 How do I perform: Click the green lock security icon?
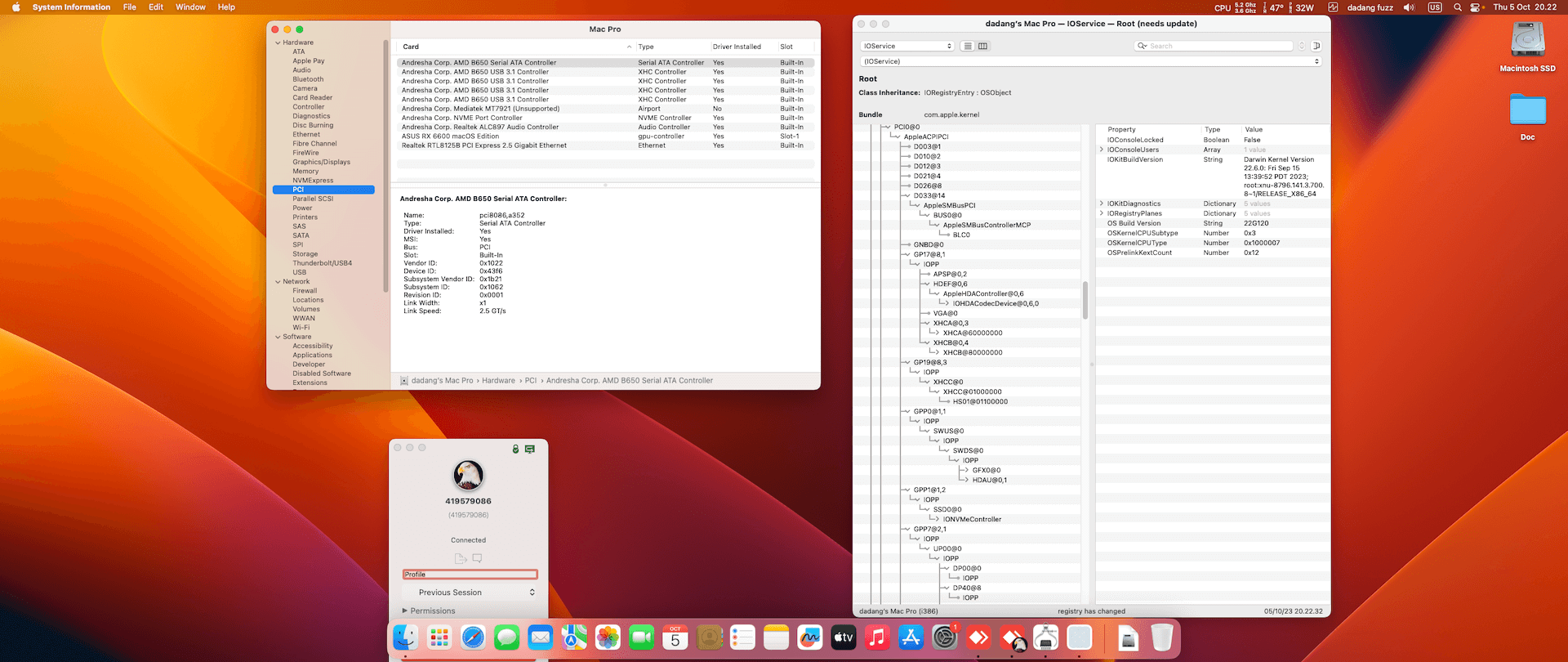point(515,449)
